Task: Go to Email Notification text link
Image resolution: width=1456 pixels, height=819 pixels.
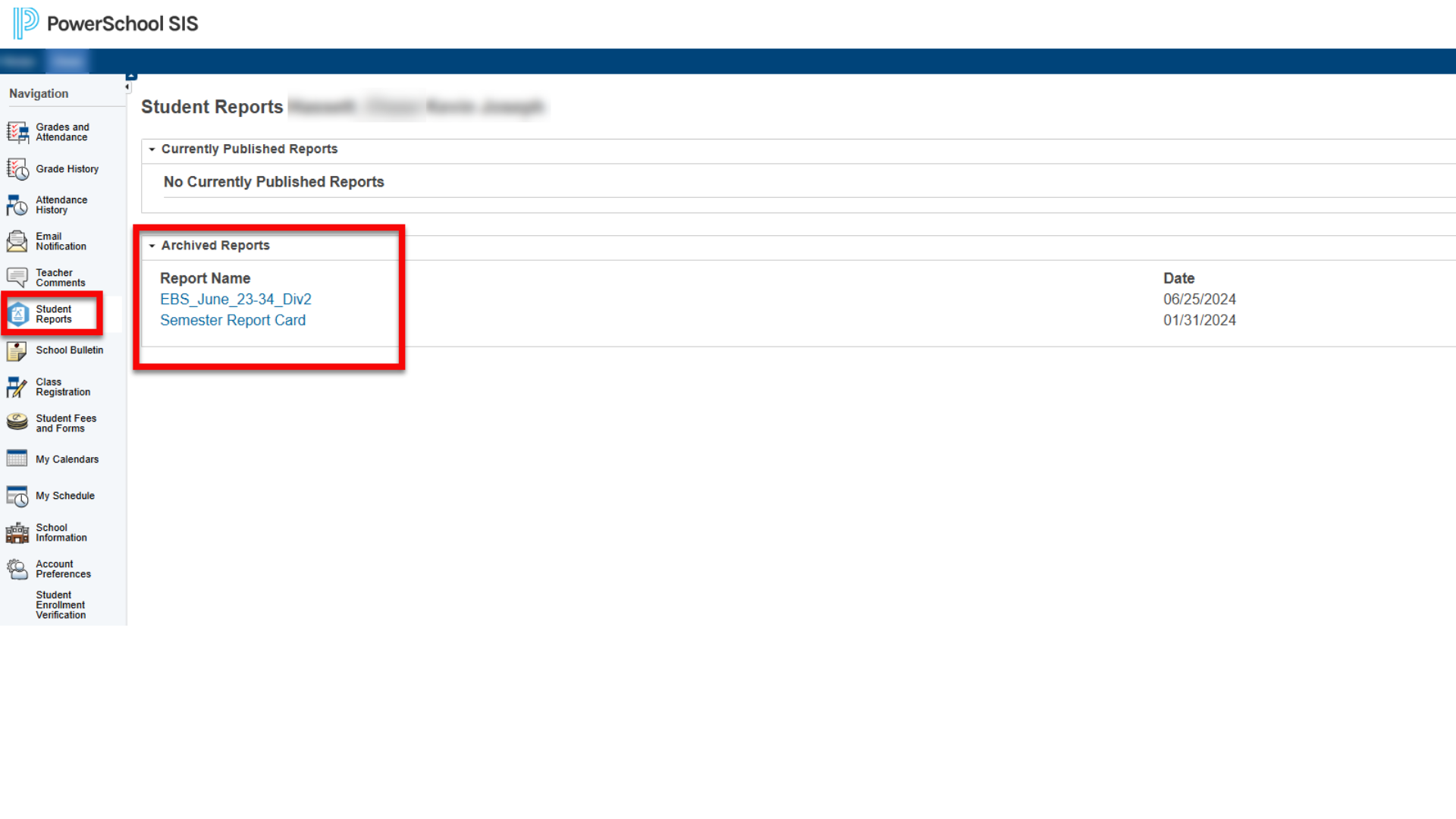Action: point(61,241)
